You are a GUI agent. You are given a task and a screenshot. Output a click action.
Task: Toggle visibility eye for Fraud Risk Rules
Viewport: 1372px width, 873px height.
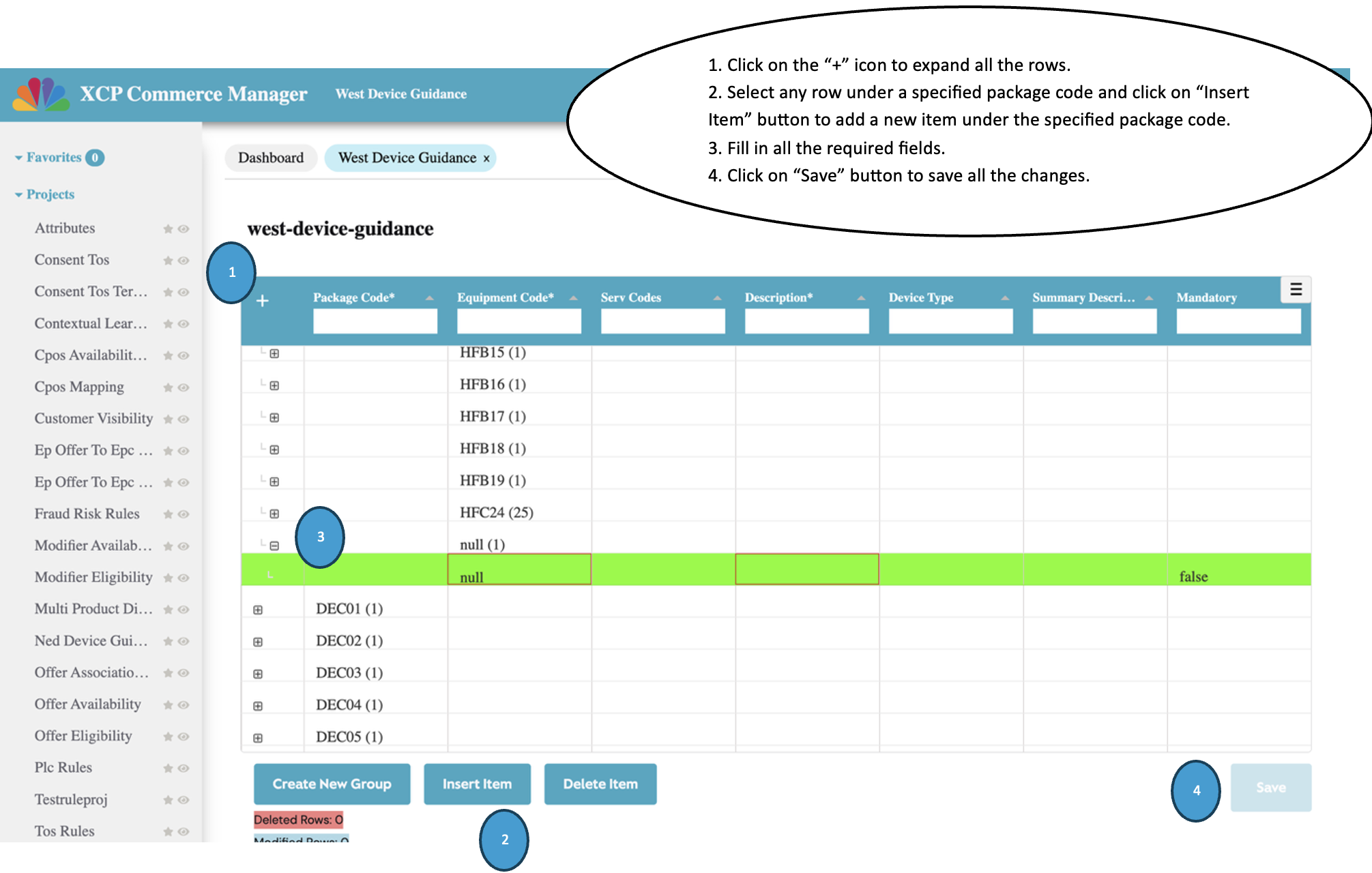pyautogui.click(x=184, y=514)
